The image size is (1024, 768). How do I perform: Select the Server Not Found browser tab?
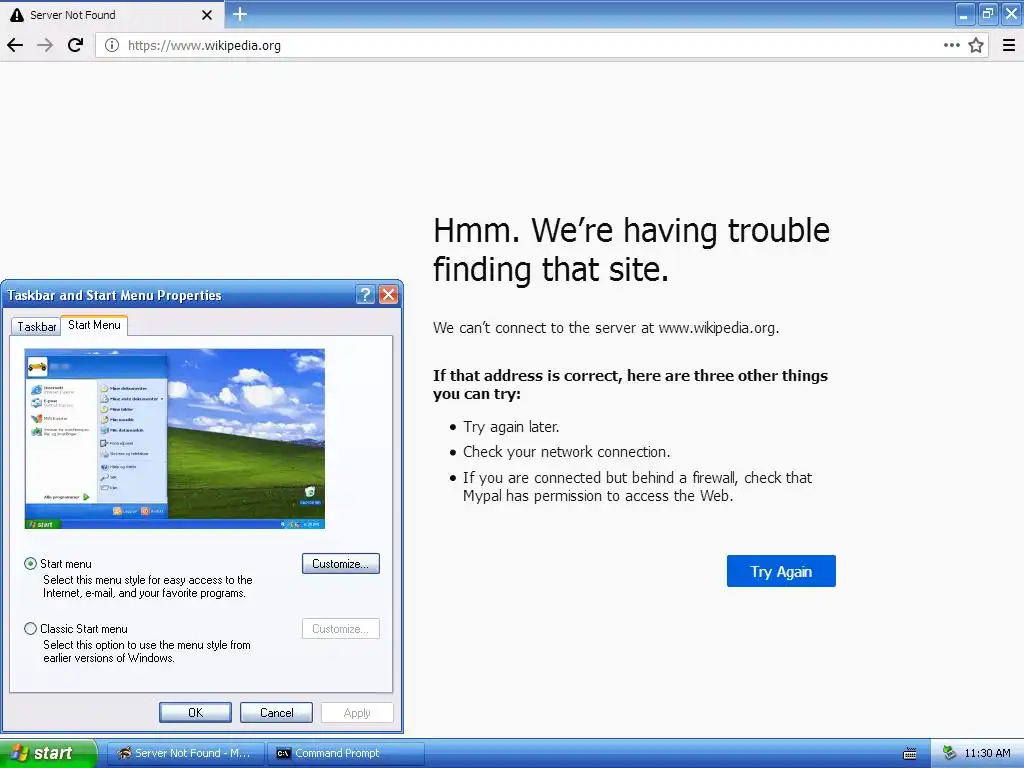click(112, 14)
